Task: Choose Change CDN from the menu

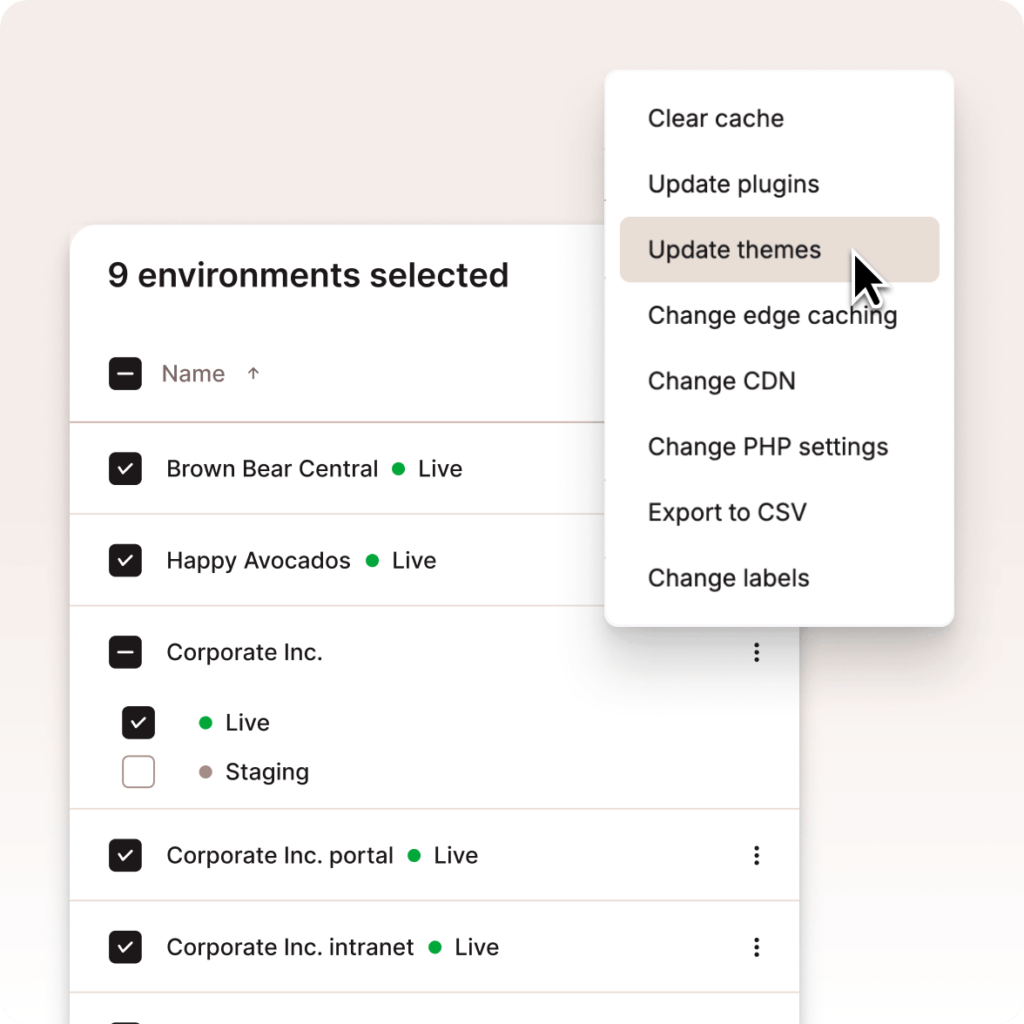Action: (721, 381)
